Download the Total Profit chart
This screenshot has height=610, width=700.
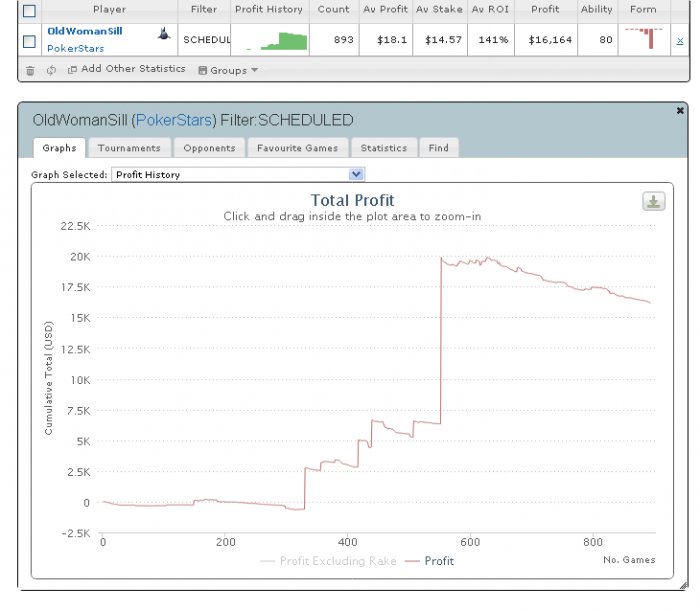(x=654, y=201)
